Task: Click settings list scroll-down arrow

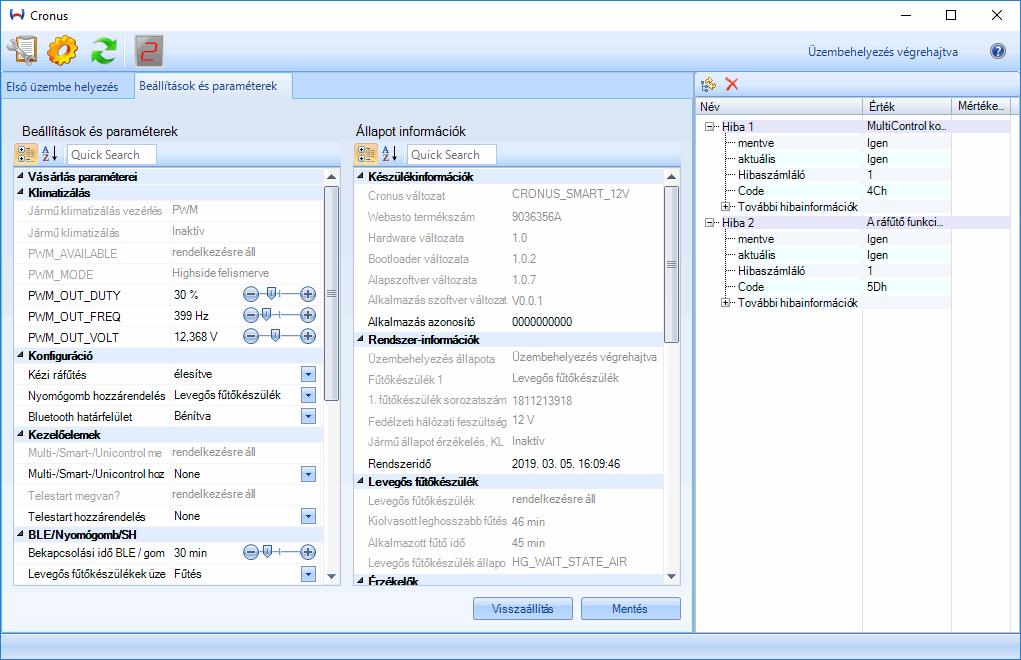Action: (331, 576)
